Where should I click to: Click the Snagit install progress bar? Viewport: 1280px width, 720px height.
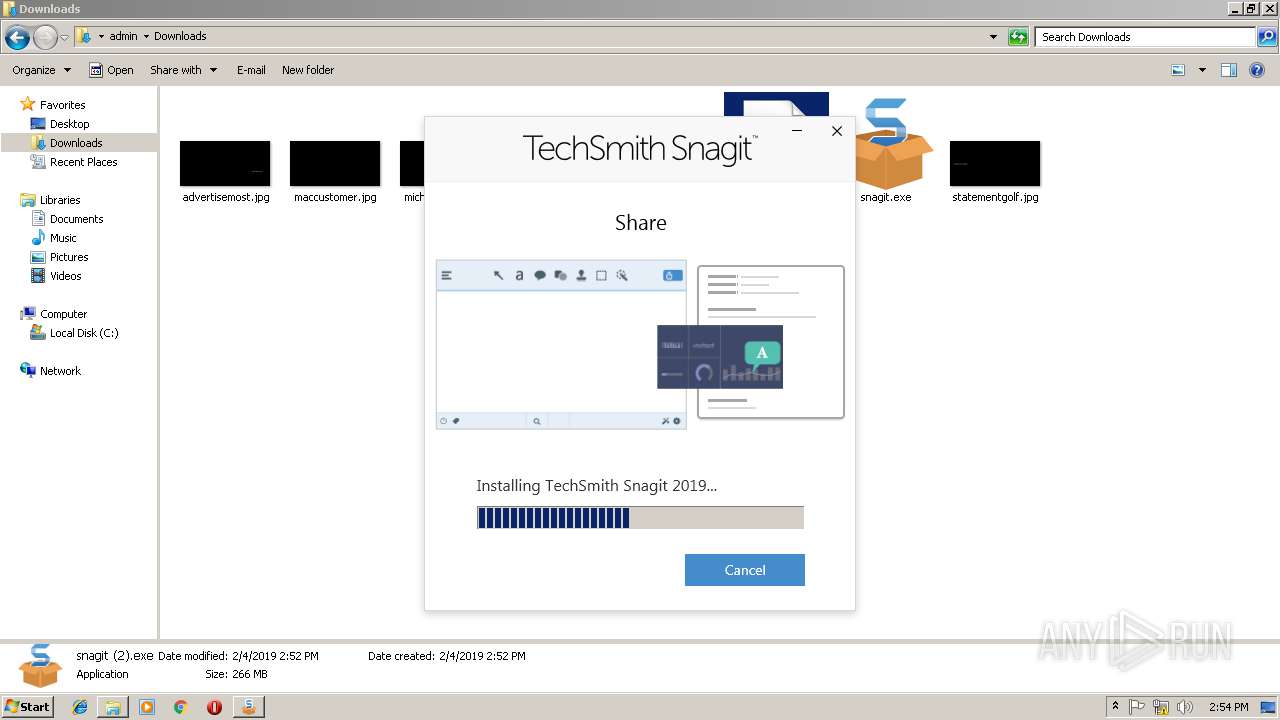click(x=640, y=517)
